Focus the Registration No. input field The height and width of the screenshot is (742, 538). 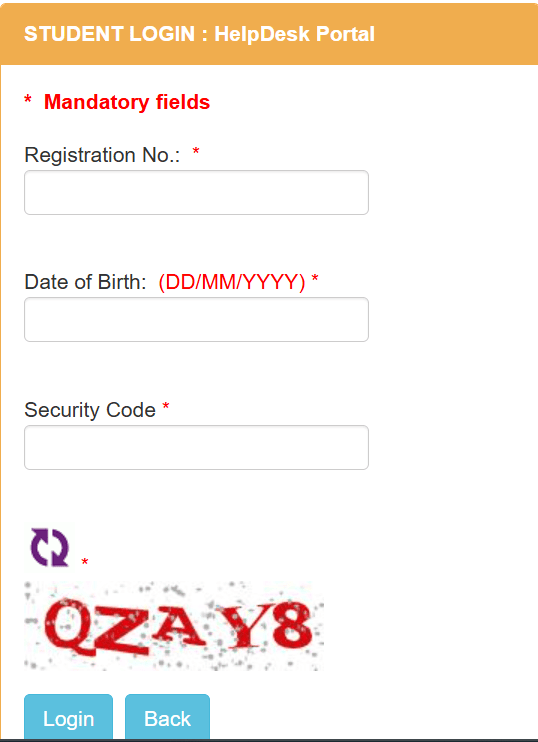tap(196, 193)
